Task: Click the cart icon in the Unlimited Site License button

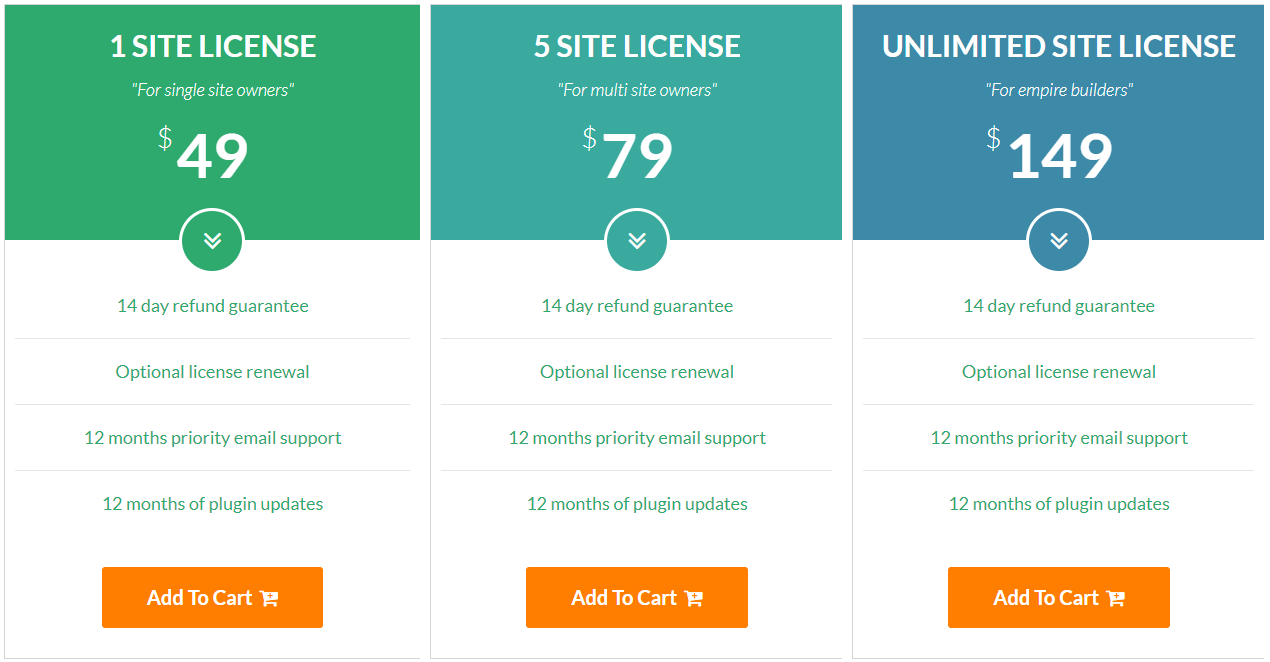Action: [1116, 598]
